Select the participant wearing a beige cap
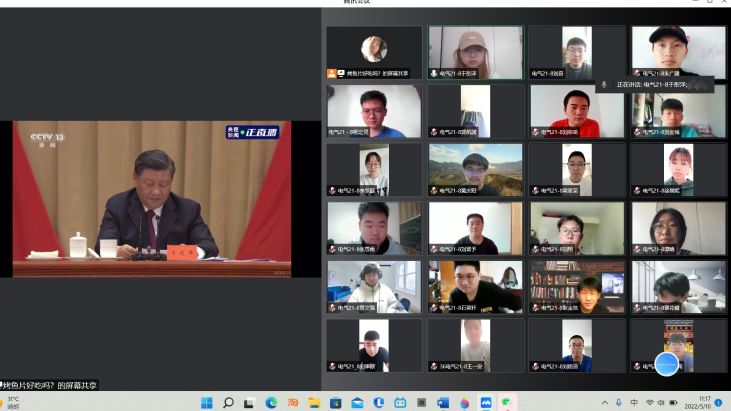The height and width of the screenshot is (411, 731). (476, 52)
